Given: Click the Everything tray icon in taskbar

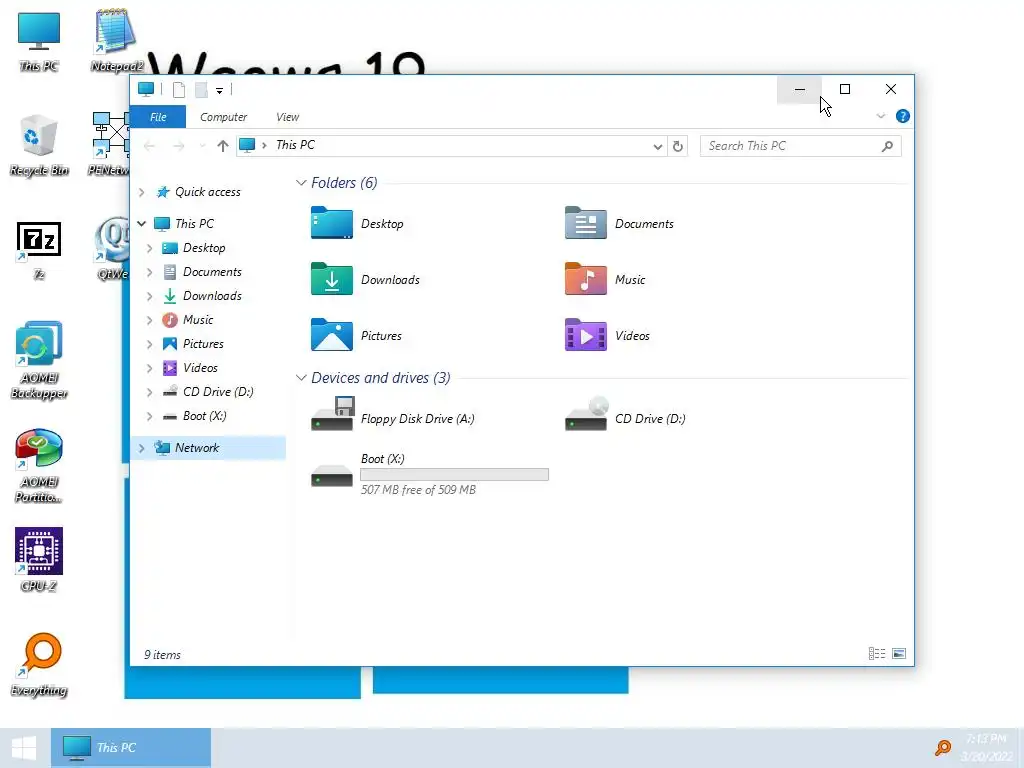Looking at the screenshot, I should point(943,748).
